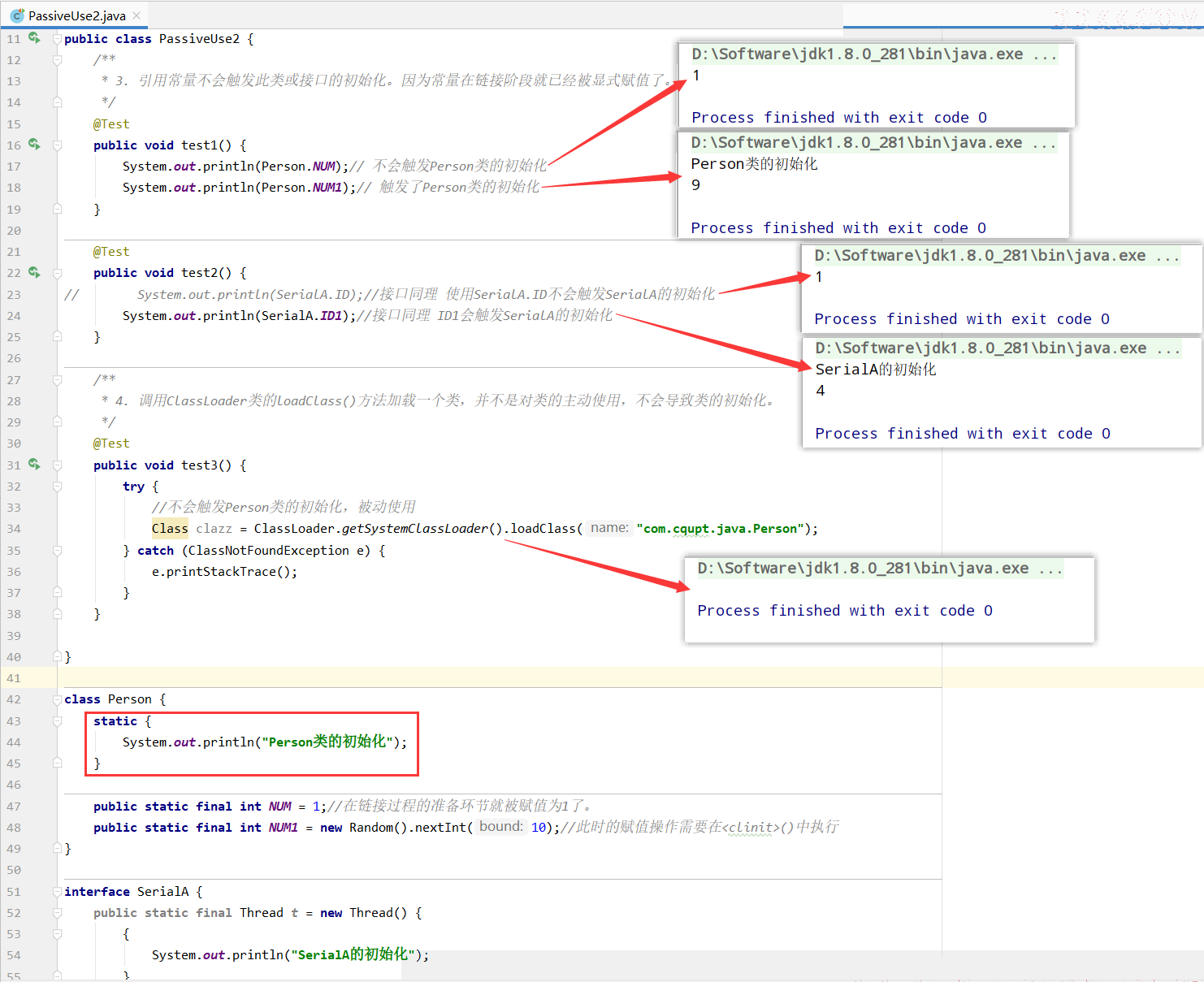The width and height of the screenshot is (1204, 982).
Task: Click new Random() on line 48
Action: tap(364, 828)
